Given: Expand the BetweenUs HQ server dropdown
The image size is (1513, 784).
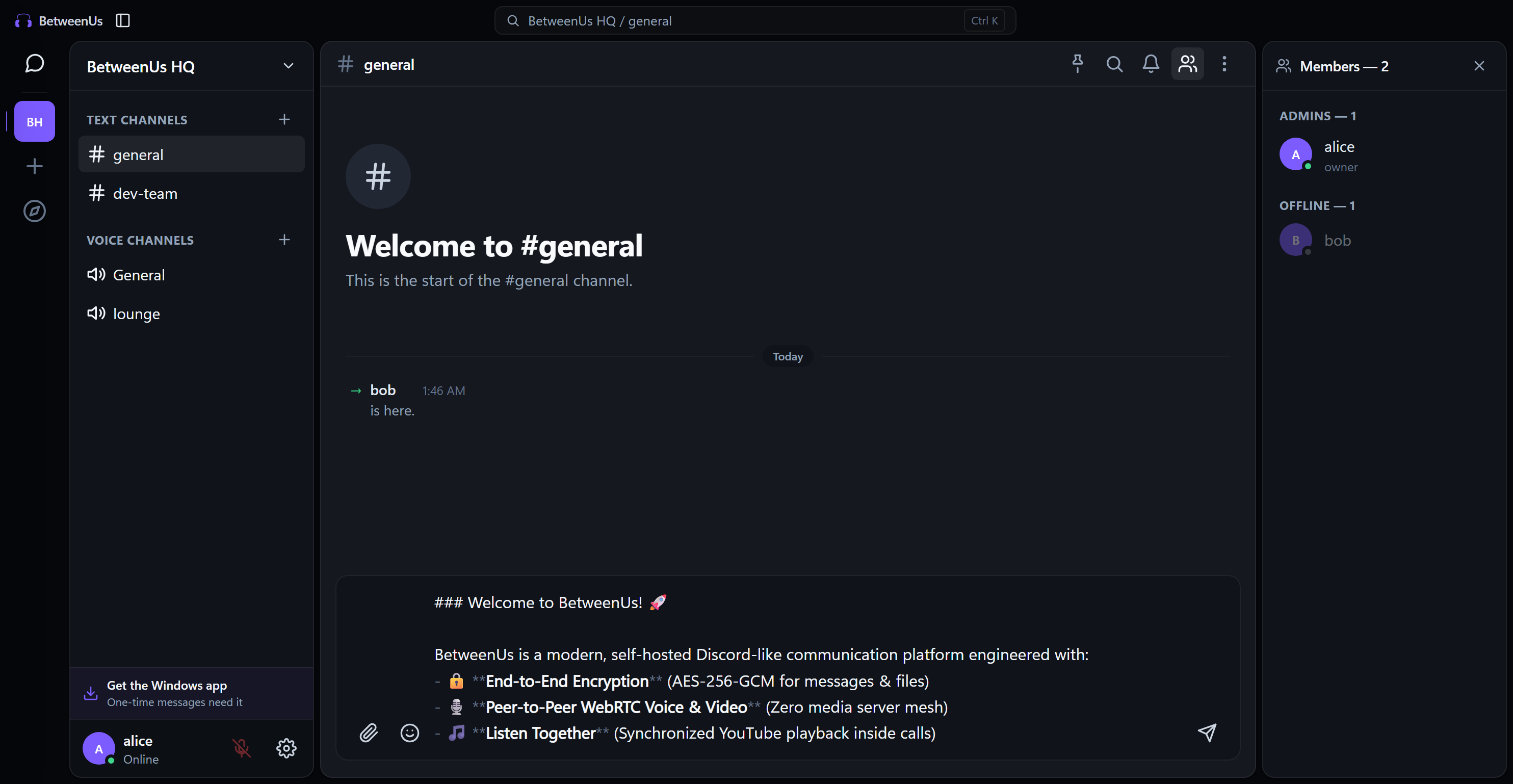Looking at the screenshot, I should [x=289, y=66].
